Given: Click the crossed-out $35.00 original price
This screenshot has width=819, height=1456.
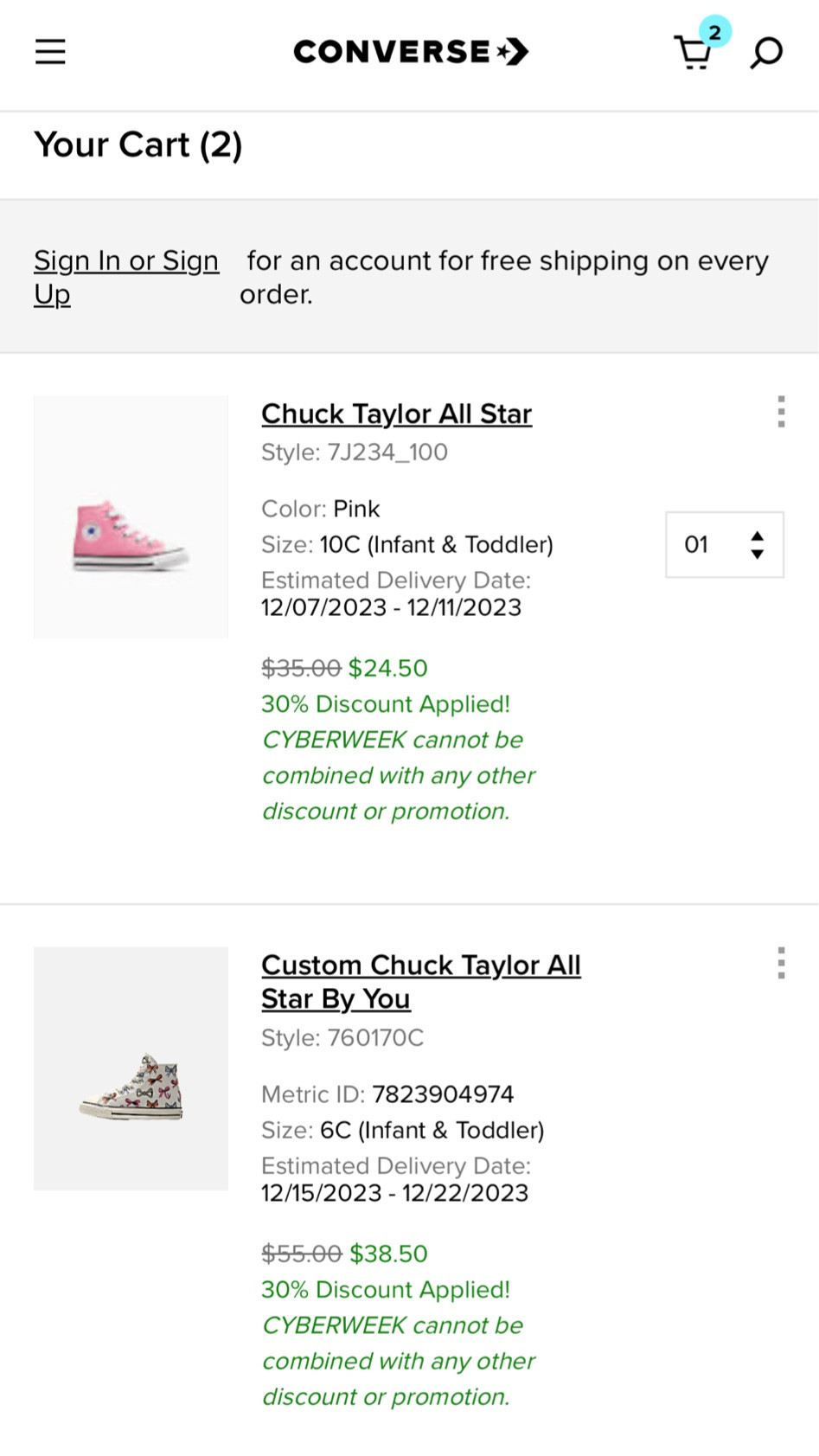Looking at the screenshot, I should pyautogui.click(x=301, y=668).
